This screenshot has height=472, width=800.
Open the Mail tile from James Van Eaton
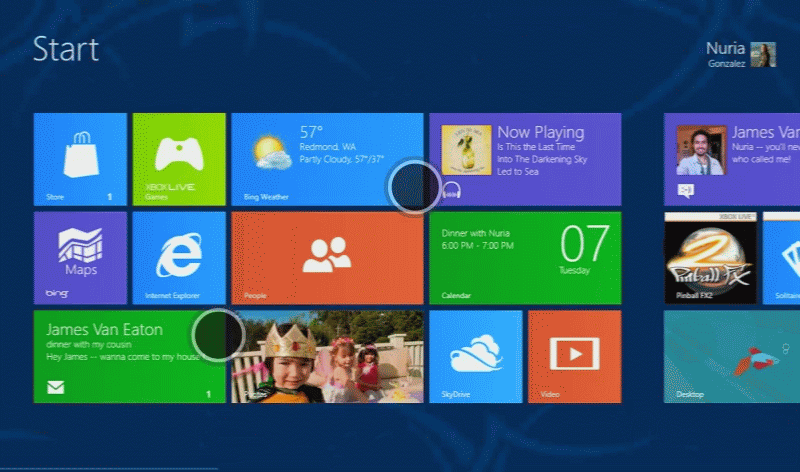click(130, 357)
